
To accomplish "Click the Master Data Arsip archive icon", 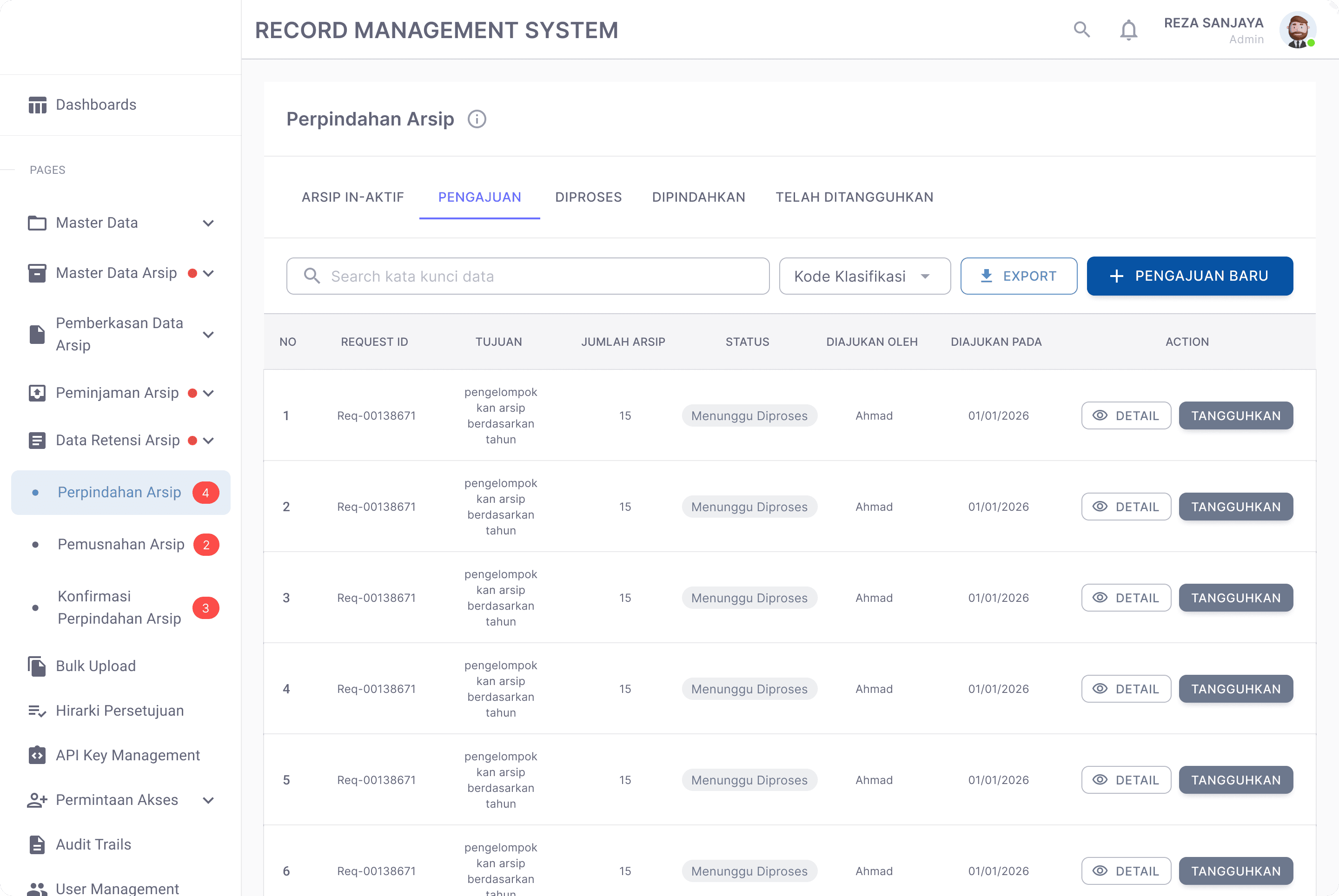I will (x=37, y=273).
